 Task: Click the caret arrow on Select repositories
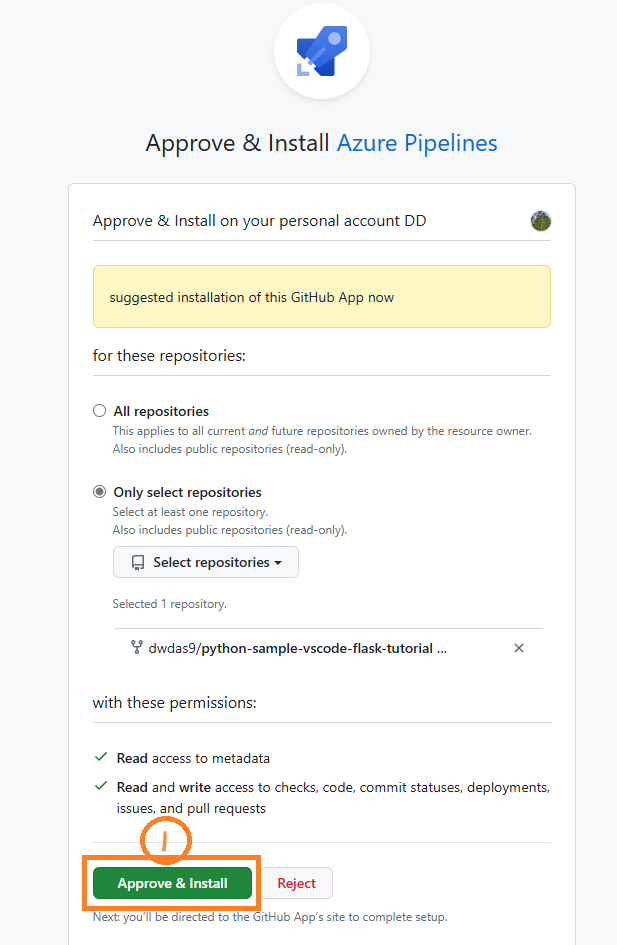pyautogui.click(x=278, y=563)
